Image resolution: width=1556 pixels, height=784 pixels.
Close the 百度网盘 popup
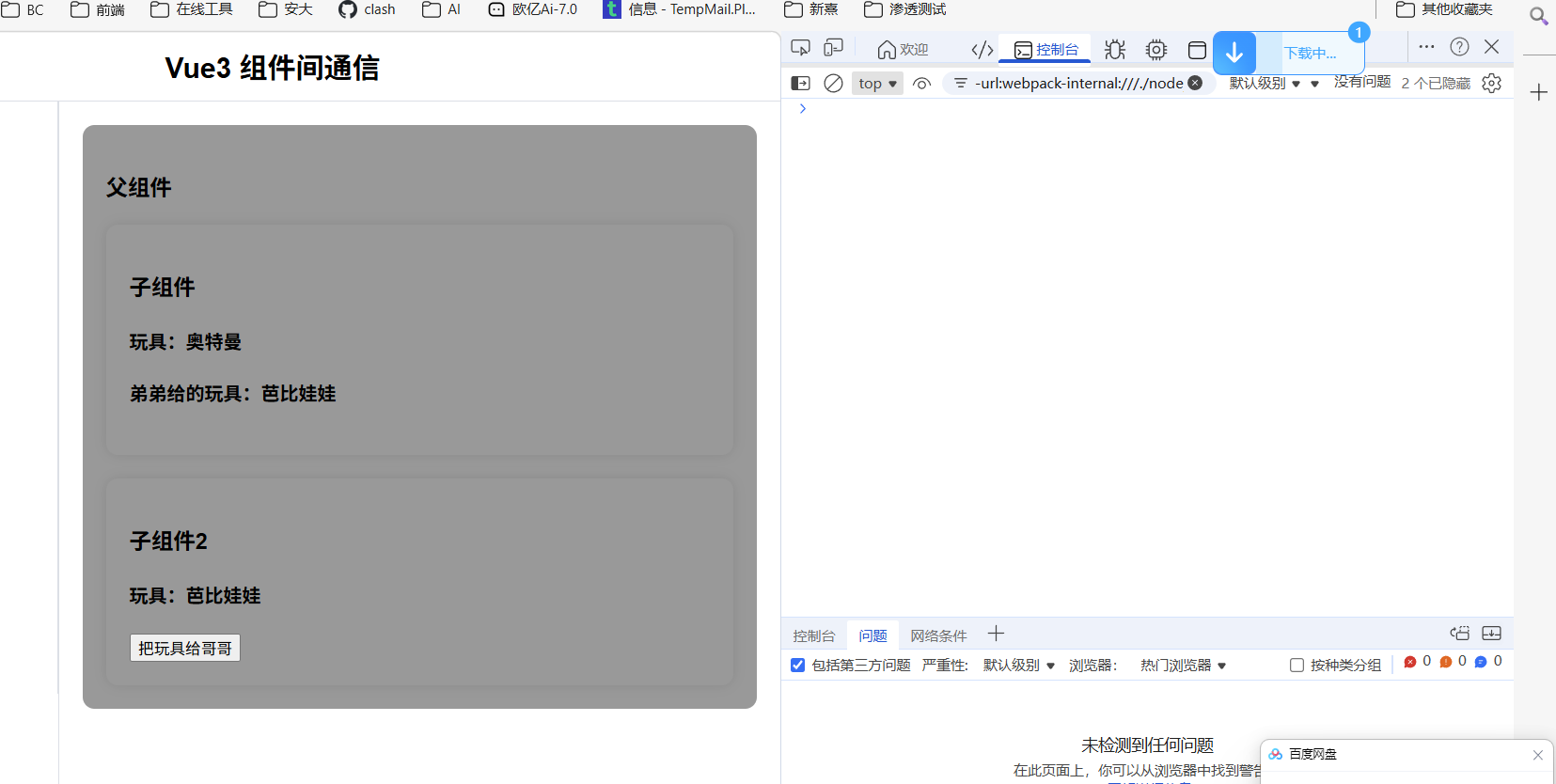(1538, 755)
